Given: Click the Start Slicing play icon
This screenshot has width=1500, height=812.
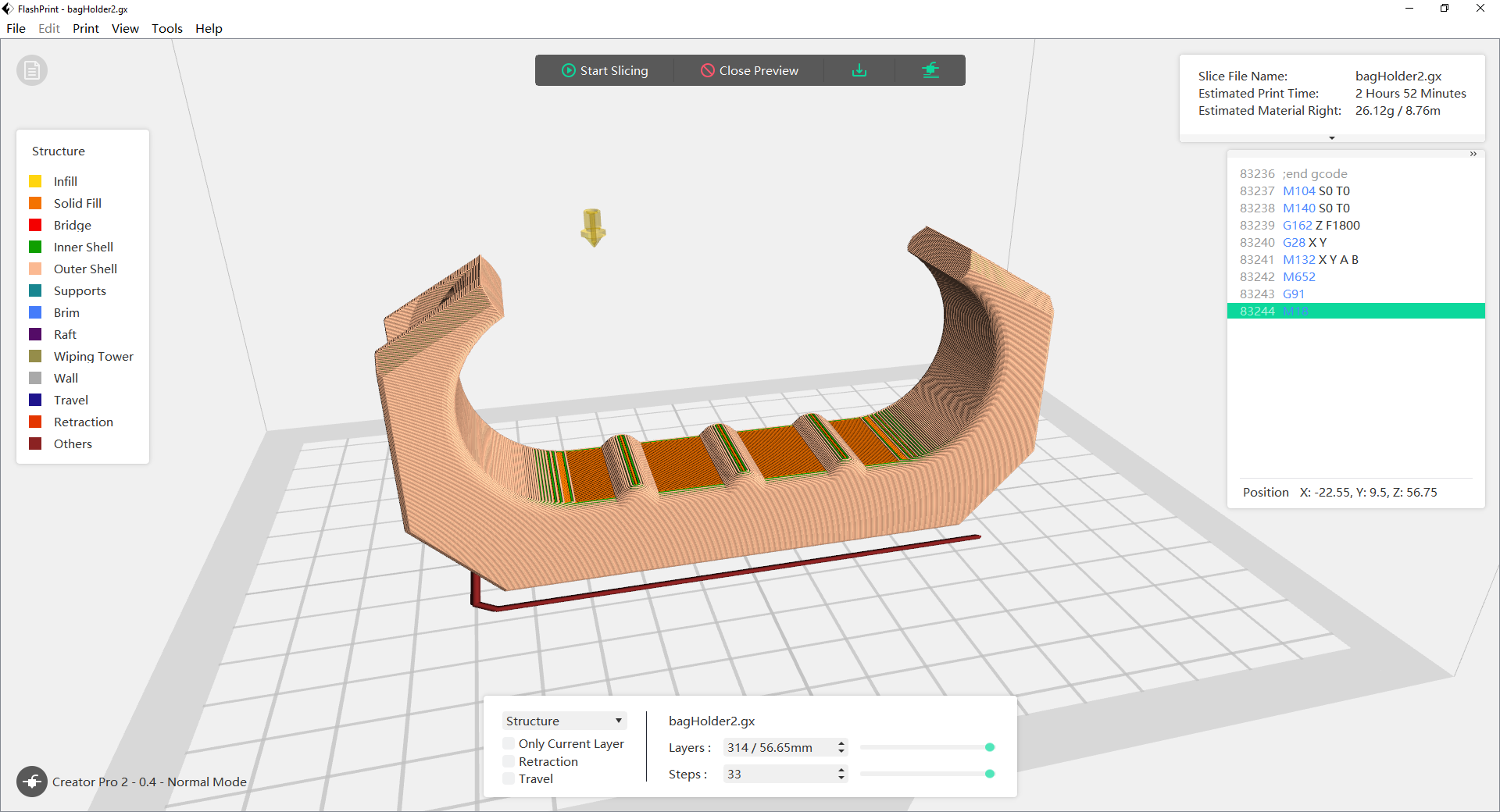Looking at the screenshot, I should [569, 70].
